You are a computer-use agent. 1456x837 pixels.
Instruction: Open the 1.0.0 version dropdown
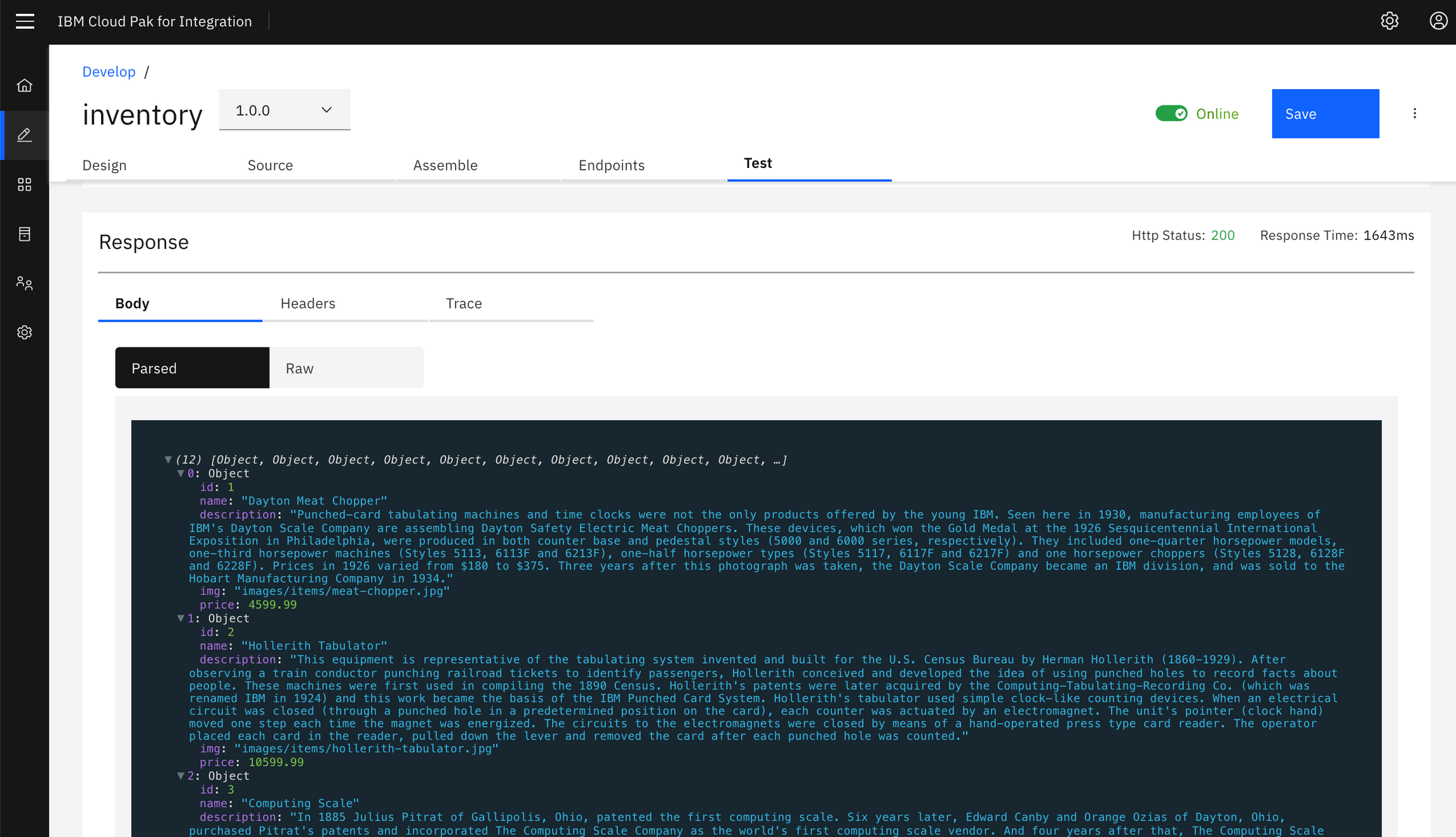pos(284,110)
